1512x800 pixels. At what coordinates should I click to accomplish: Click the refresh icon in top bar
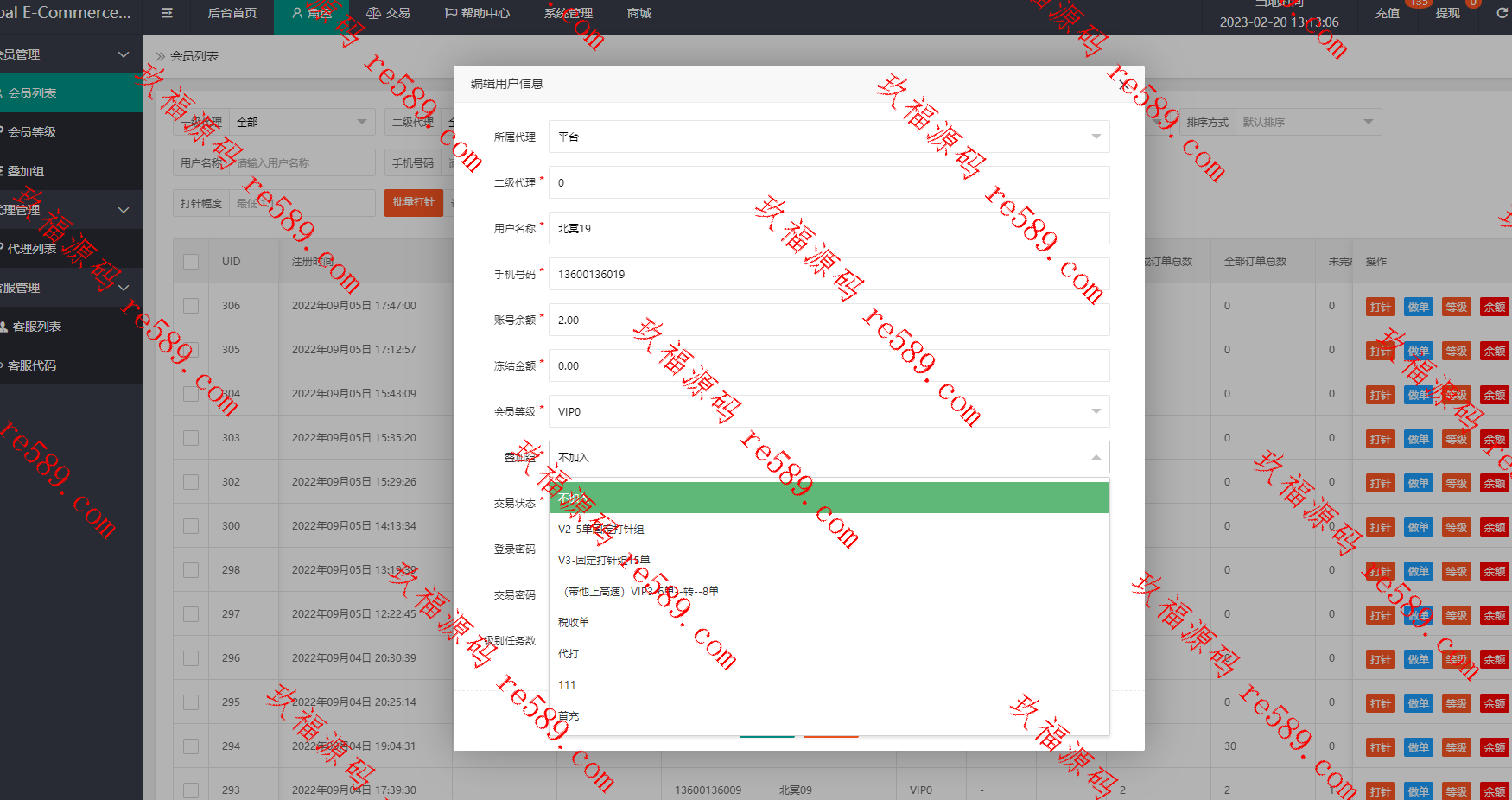coord(1502,13)
